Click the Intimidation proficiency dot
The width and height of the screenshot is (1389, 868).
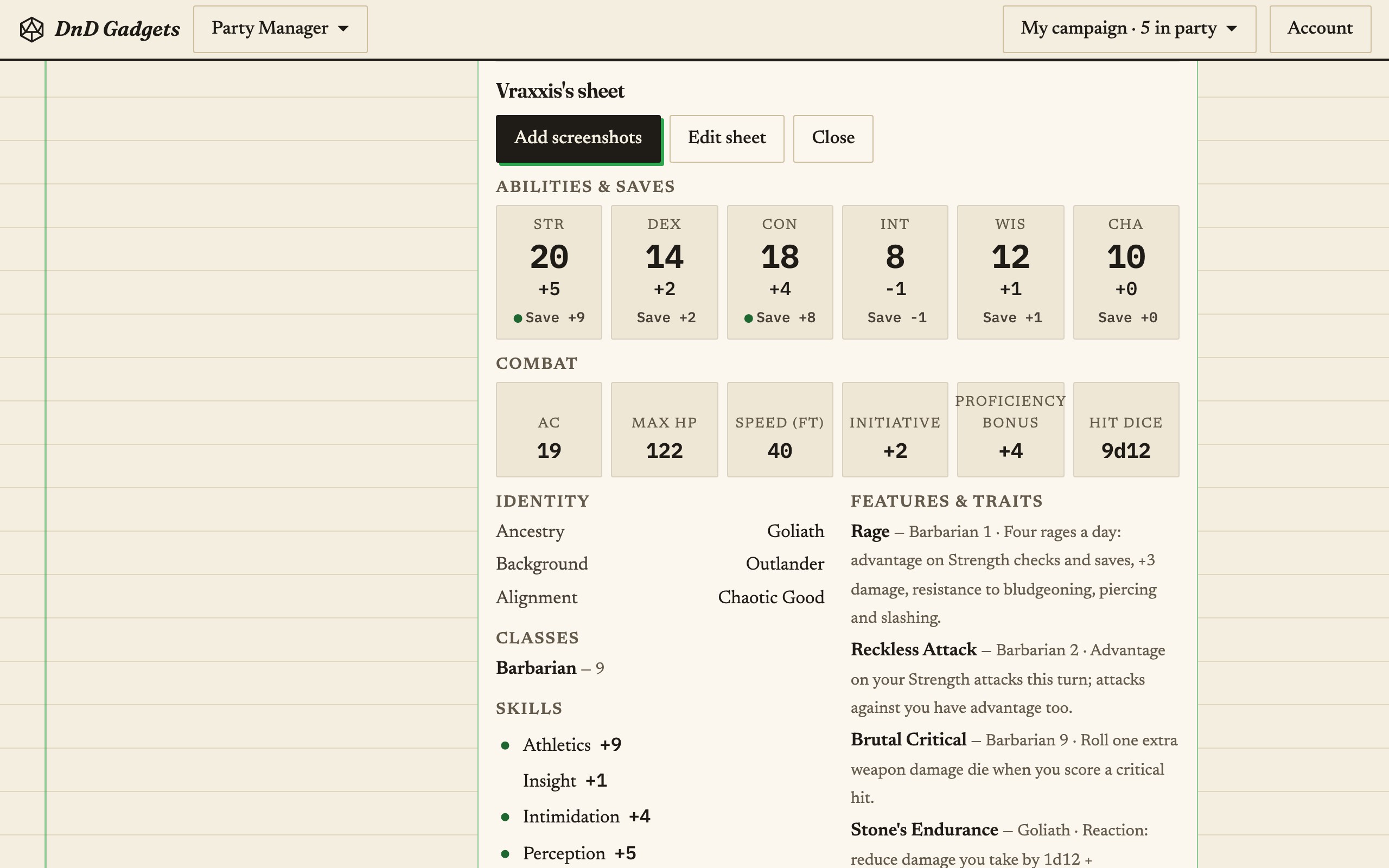coord(505,818)
